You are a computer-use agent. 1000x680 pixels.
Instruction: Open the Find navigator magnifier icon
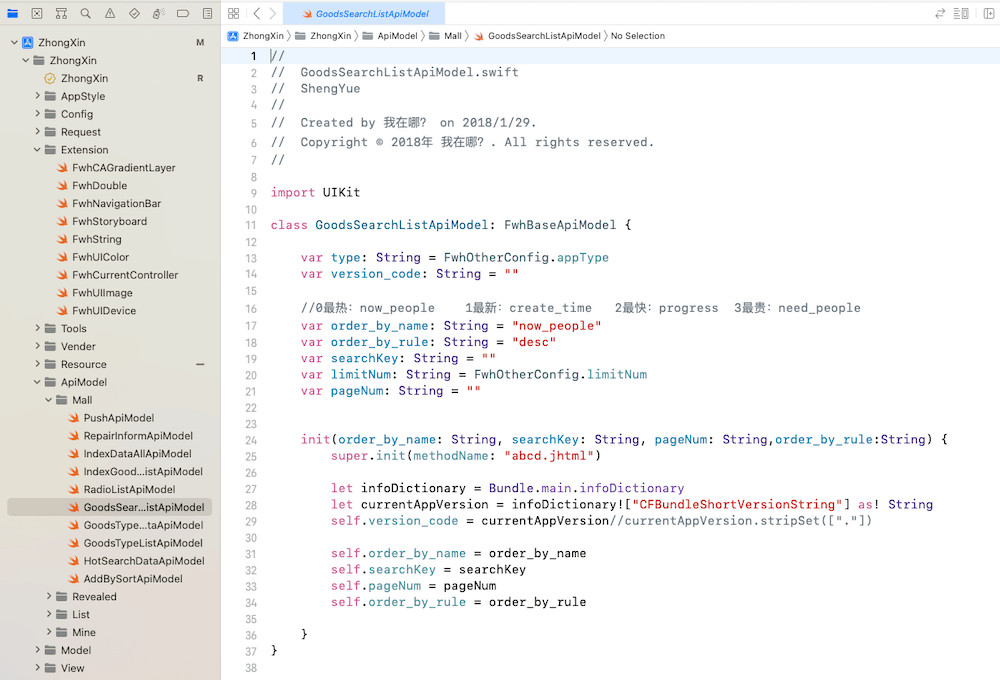coord(85,13)
